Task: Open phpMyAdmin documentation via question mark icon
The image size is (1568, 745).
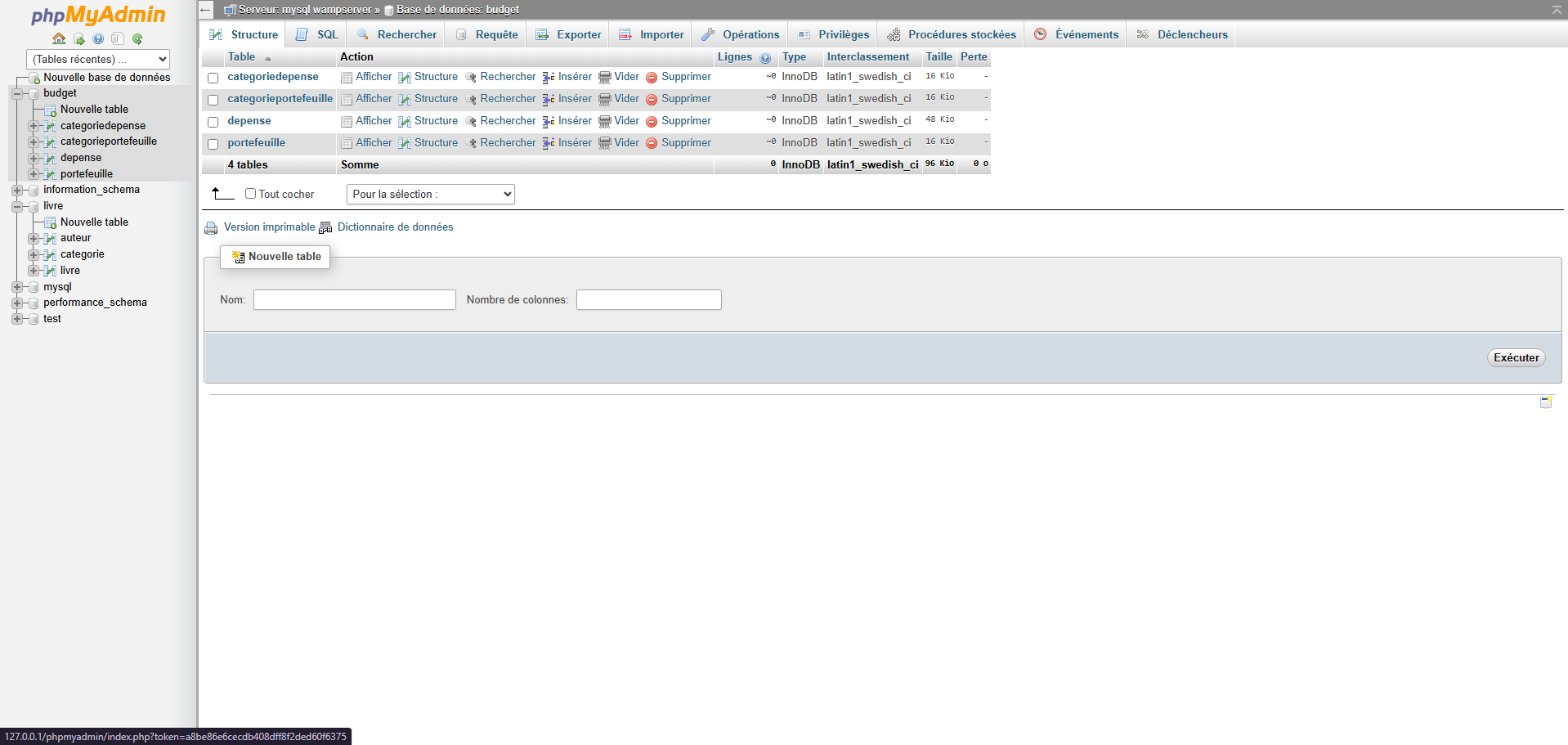Action: point(98,38)
